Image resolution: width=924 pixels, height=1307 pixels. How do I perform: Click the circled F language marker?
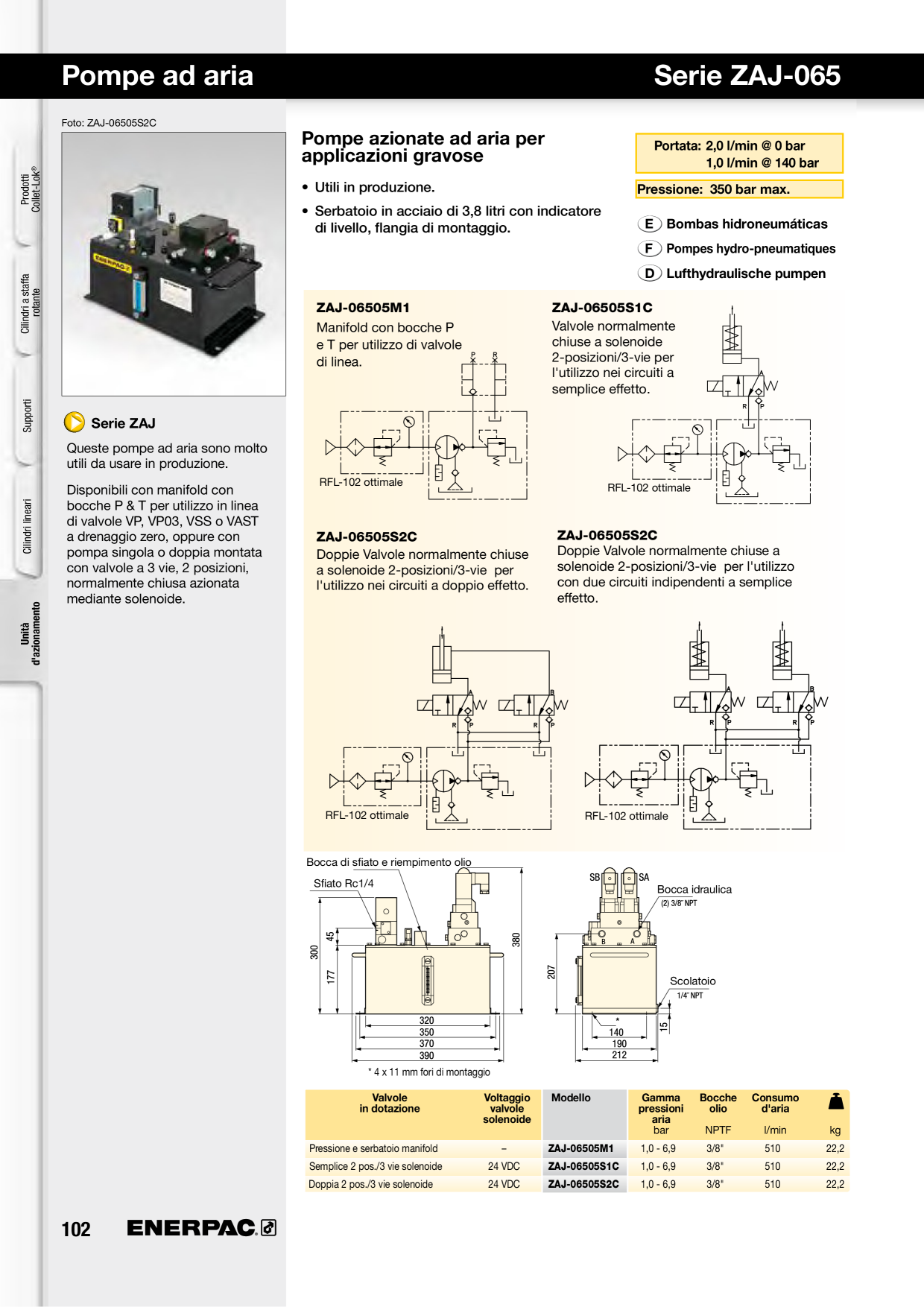649,249
